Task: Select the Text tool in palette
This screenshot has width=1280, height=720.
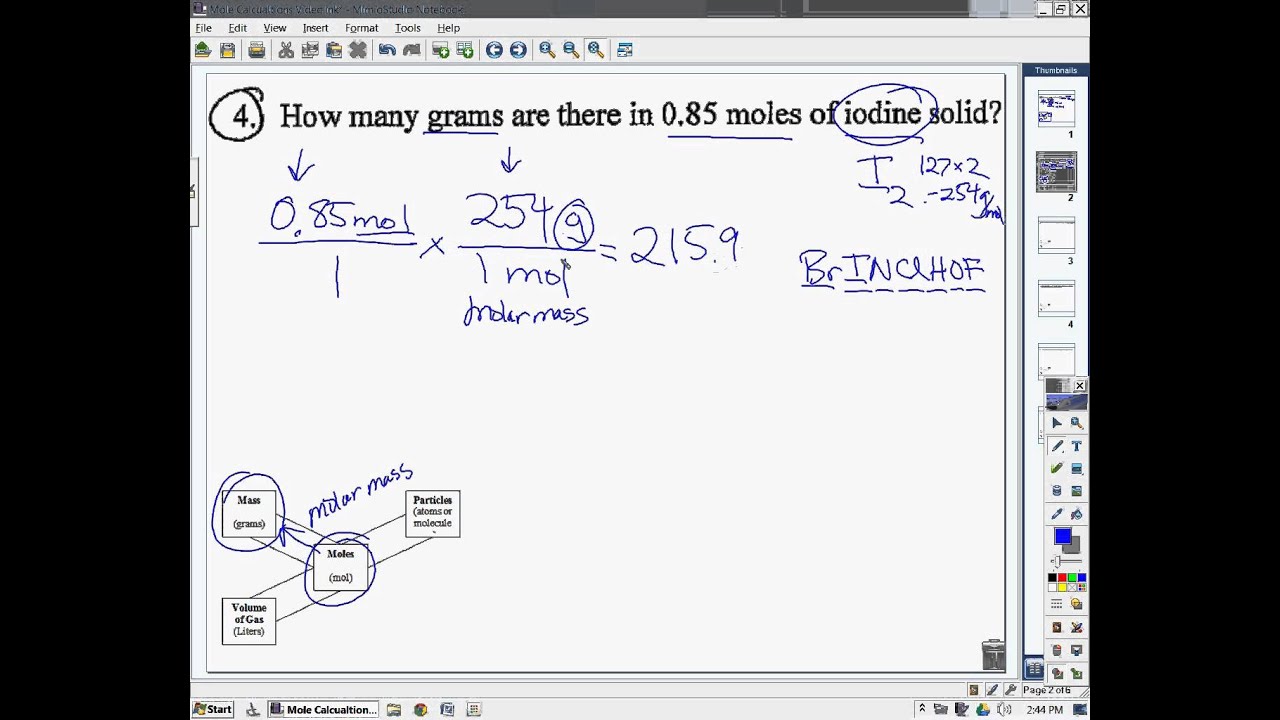Action: tap(1076, 446)
